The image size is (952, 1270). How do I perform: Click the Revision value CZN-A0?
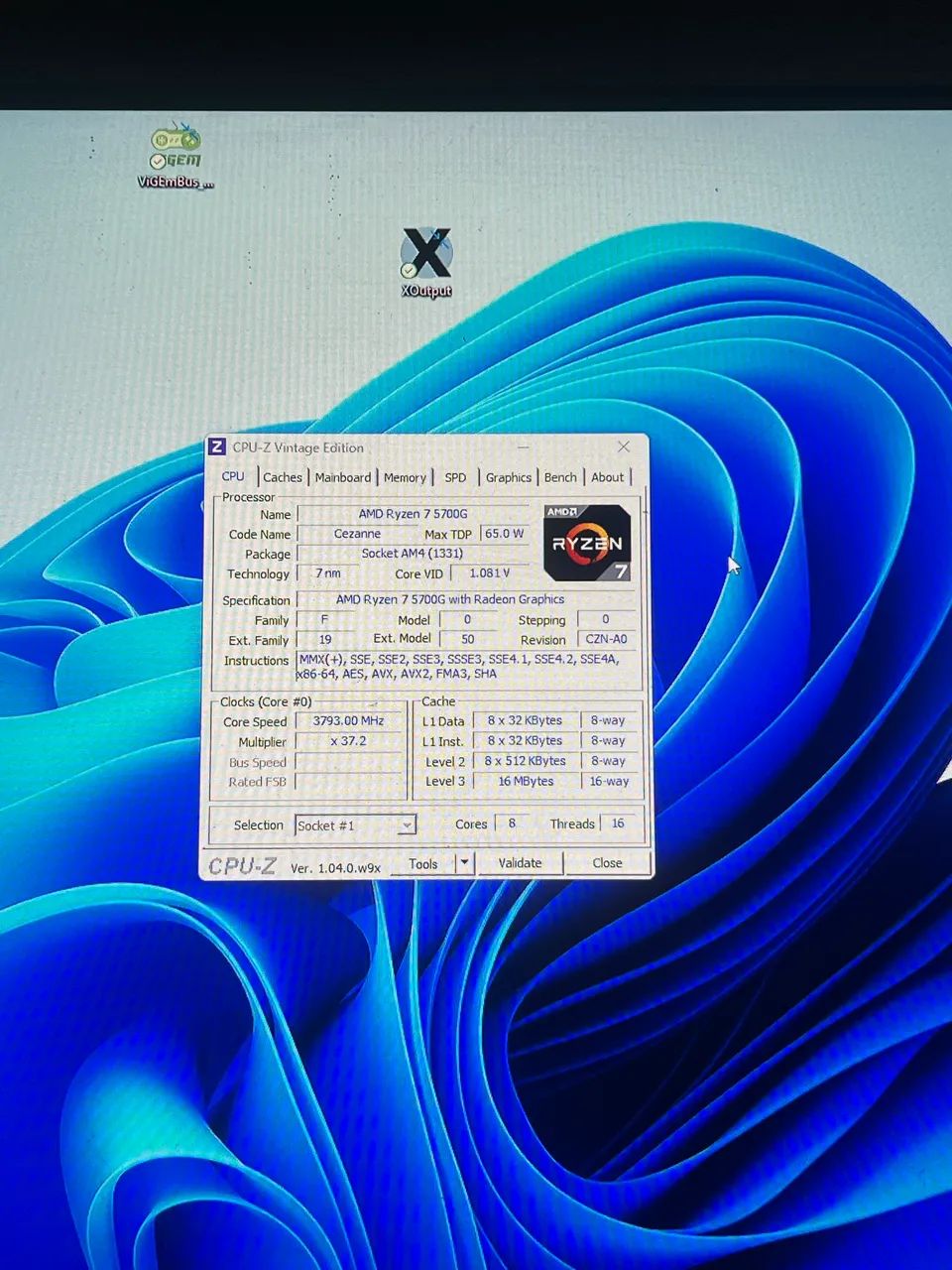click(606, 640)
